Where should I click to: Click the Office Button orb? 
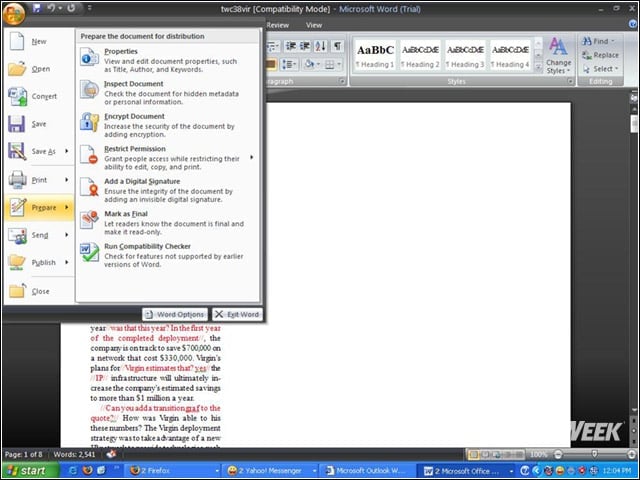pos(14,13)
